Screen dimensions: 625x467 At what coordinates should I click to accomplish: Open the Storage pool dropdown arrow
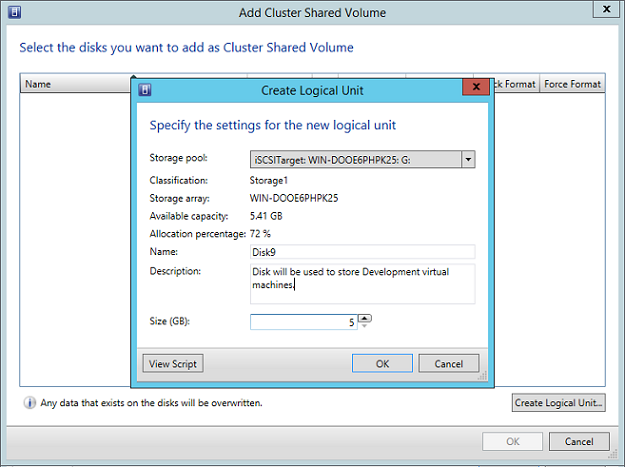click(468, 160)
